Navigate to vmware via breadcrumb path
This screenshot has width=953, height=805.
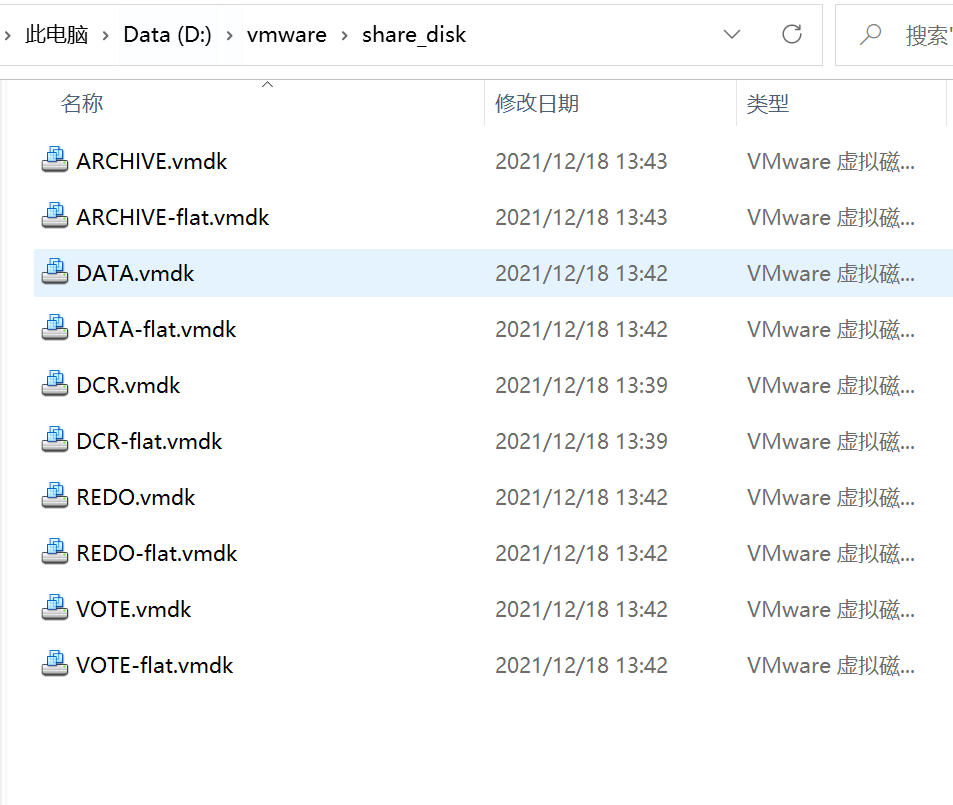pos(286,33)
